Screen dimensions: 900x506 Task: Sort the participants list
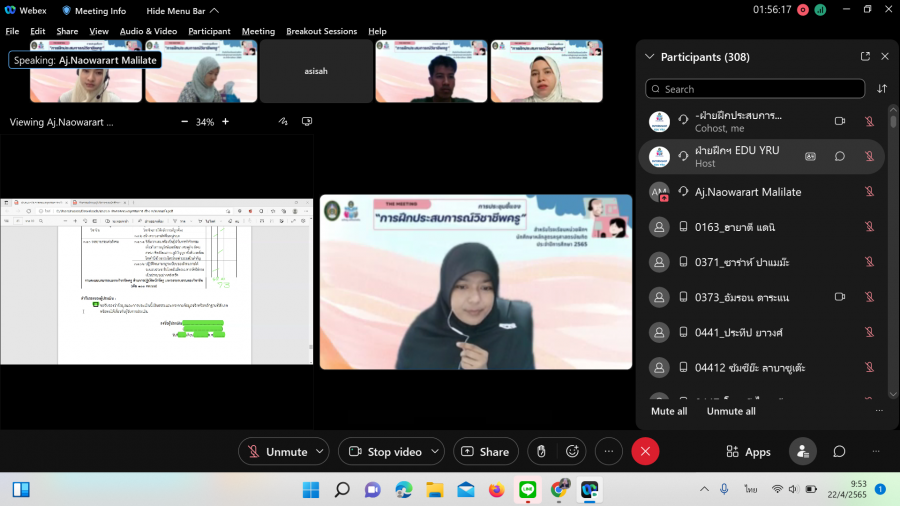click(x=882, y=89)
